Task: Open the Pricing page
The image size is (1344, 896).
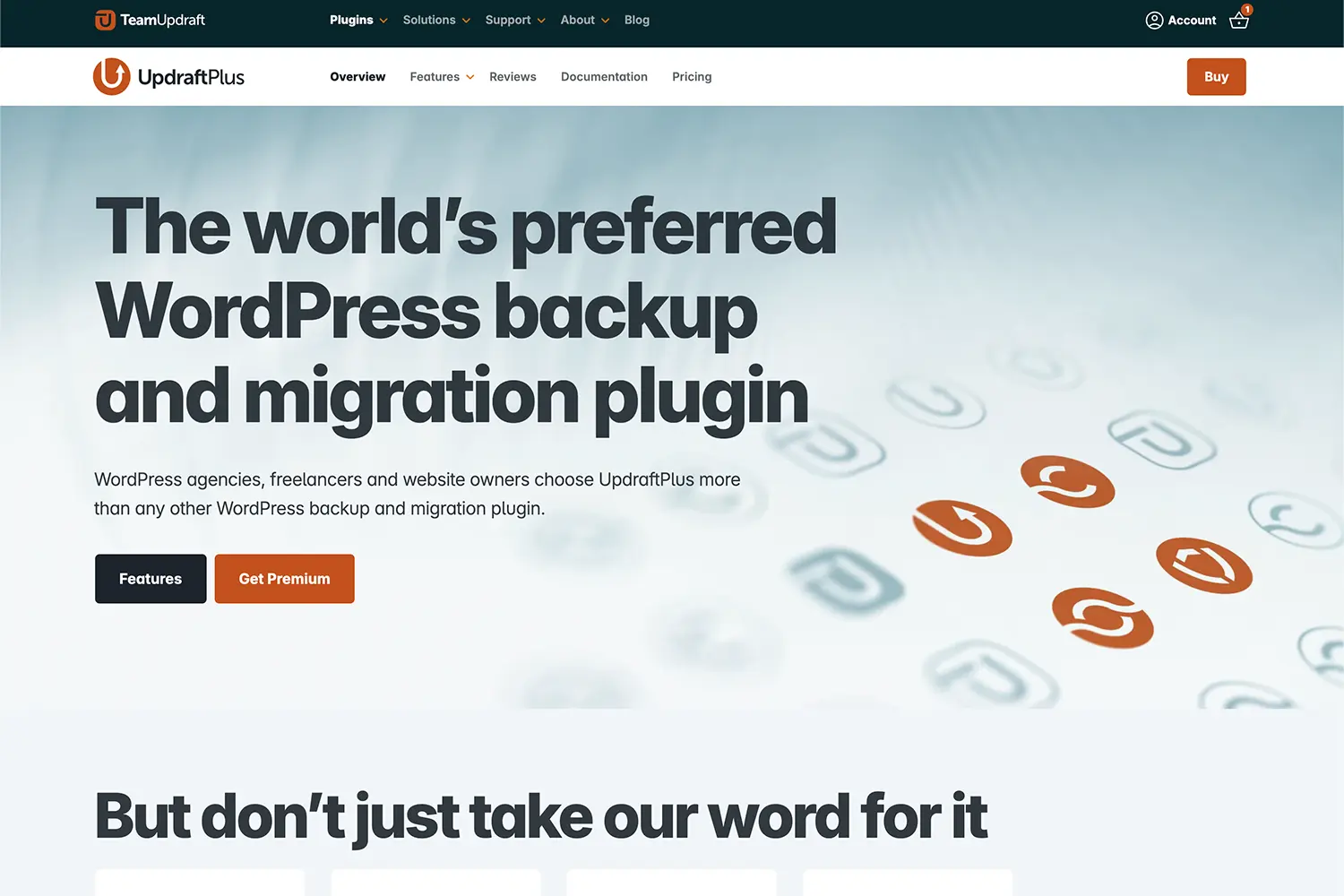Action: 692,77
